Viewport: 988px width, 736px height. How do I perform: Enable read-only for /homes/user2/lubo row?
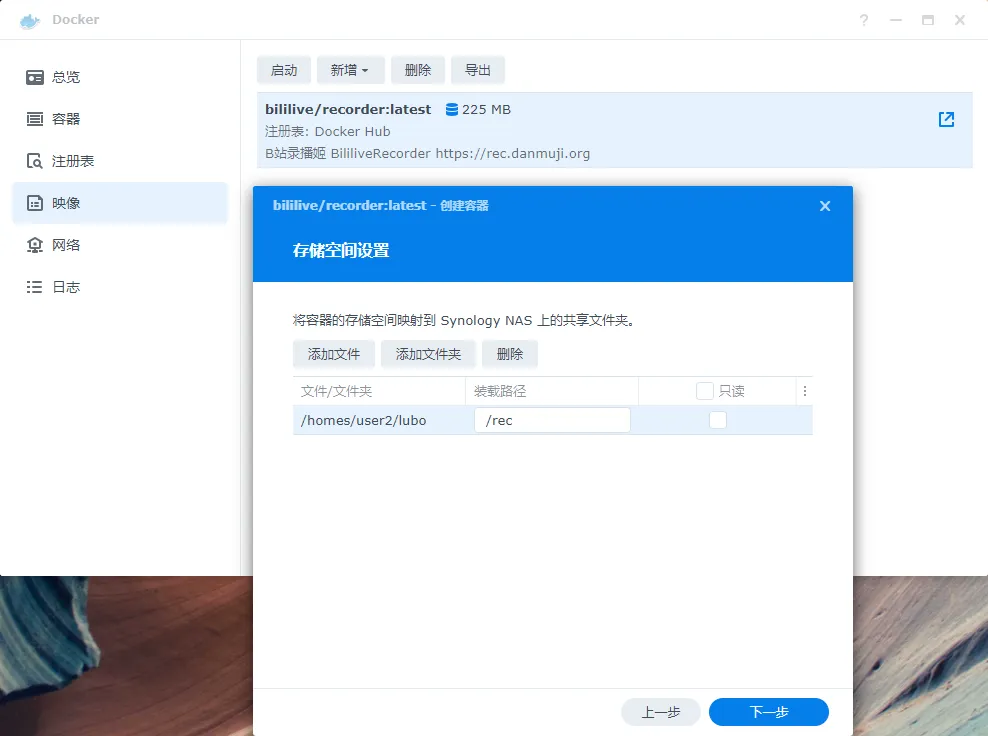[x=717, y=420]
